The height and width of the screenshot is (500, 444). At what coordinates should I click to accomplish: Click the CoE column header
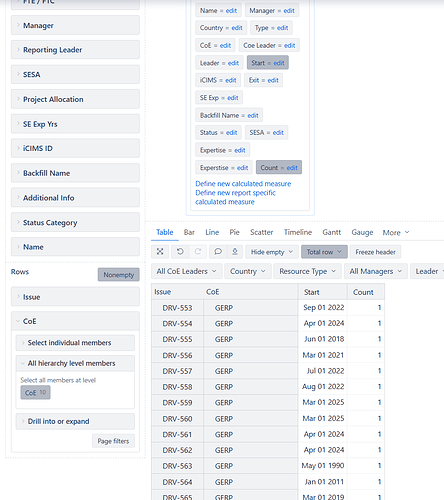(213, 292)
